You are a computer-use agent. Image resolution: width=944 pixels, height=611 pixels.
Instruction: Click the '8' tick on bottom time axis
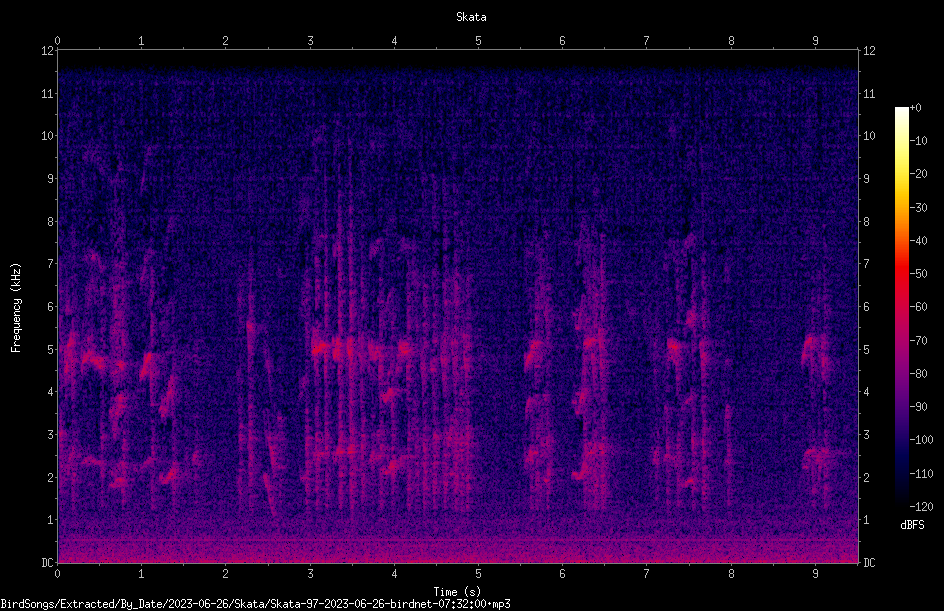pos(731,574)
